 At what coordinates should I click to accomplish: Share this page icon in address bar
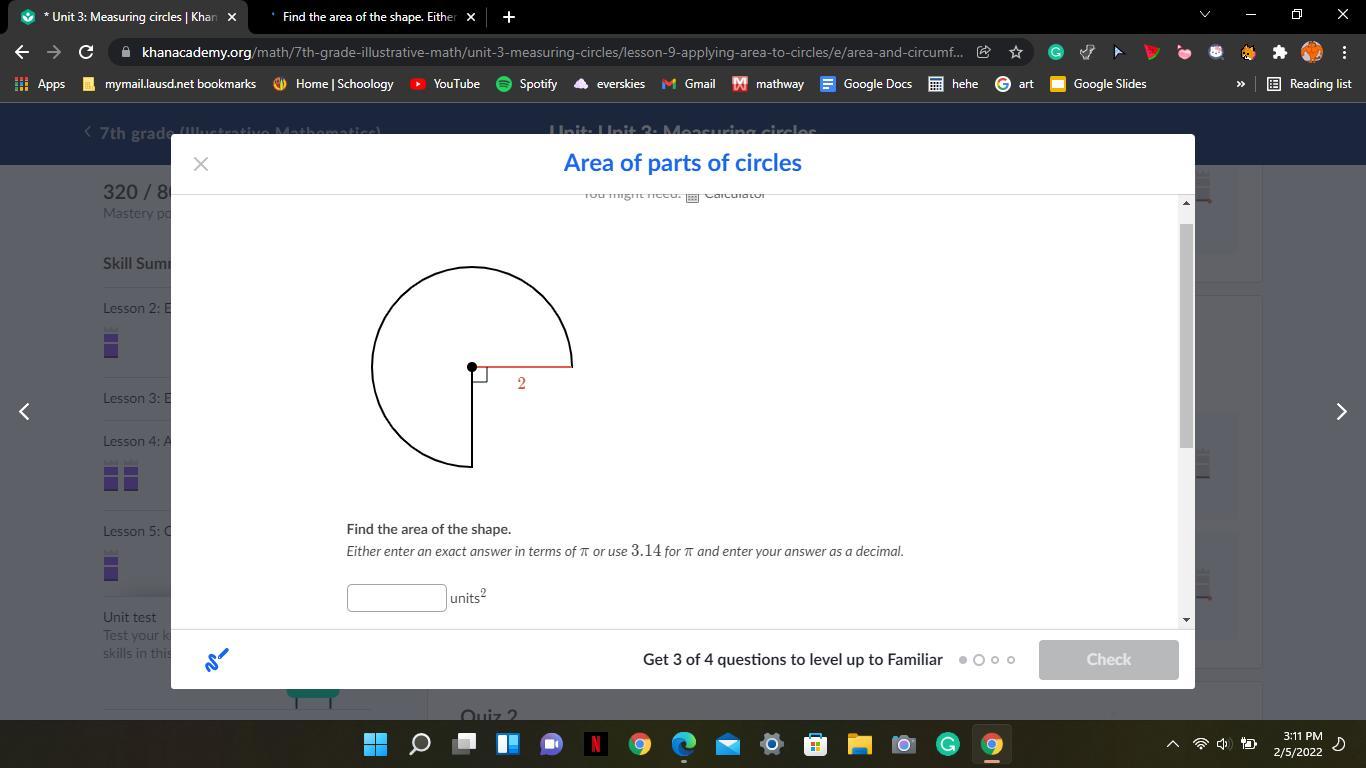click(983, 52)
